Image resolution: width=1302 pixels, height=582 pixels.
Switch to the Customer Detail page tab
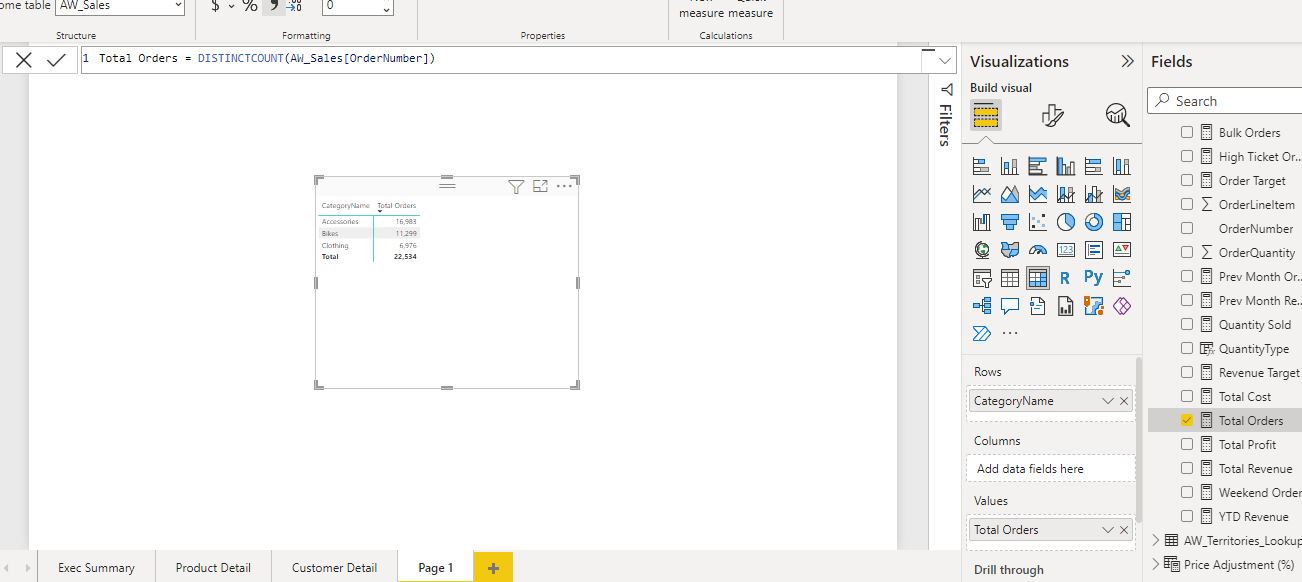tap(334, 567)
